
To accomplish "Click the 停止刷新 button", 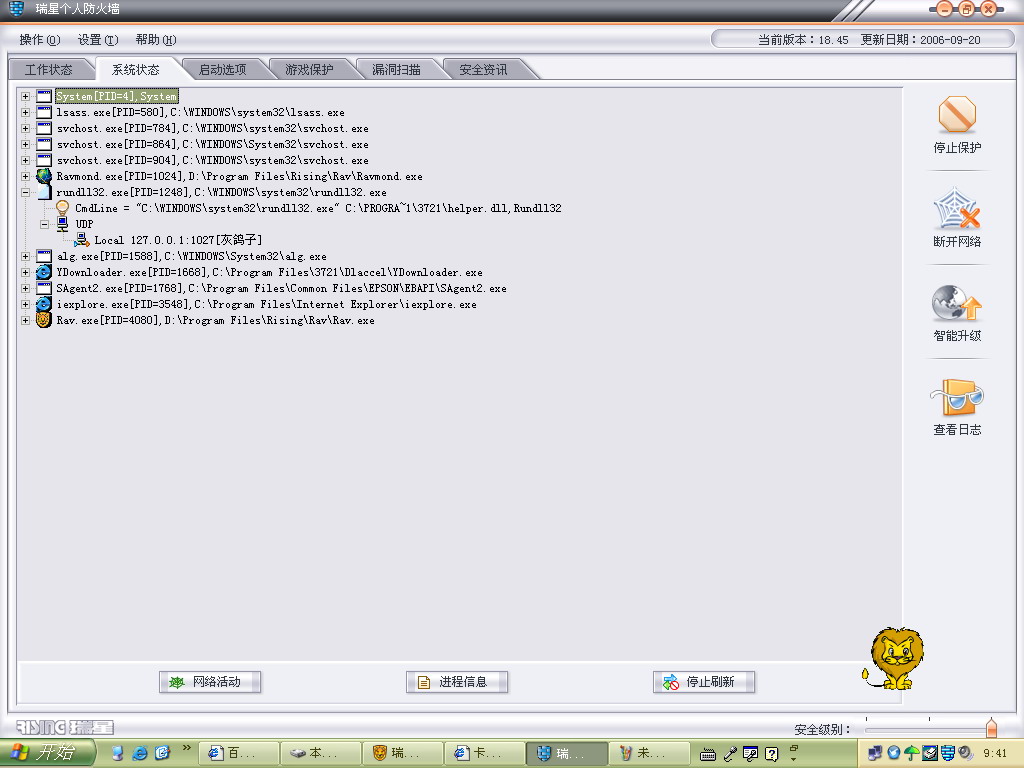I will [x=703, y=682].
